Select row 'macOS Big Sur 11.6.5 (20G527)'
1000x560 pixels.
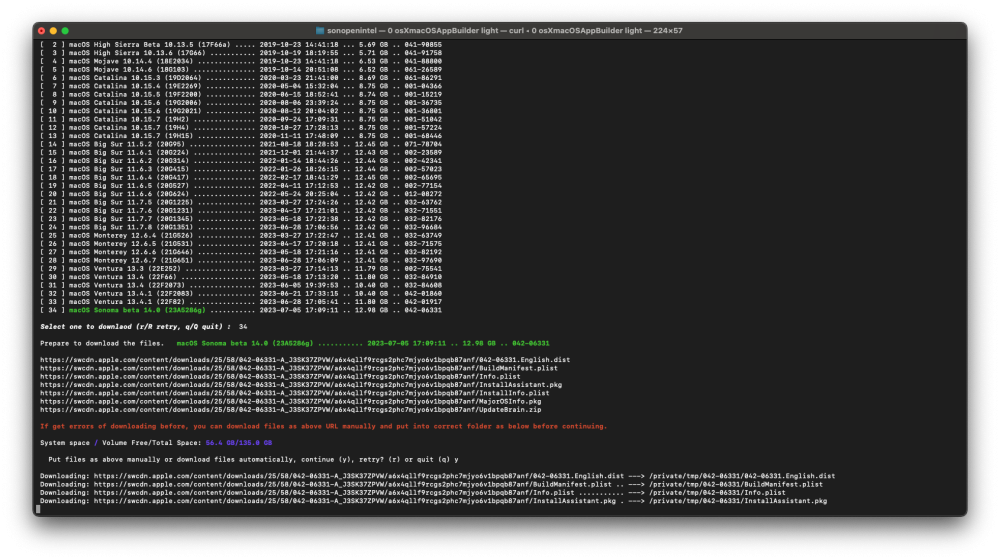(x=241, y=186)
